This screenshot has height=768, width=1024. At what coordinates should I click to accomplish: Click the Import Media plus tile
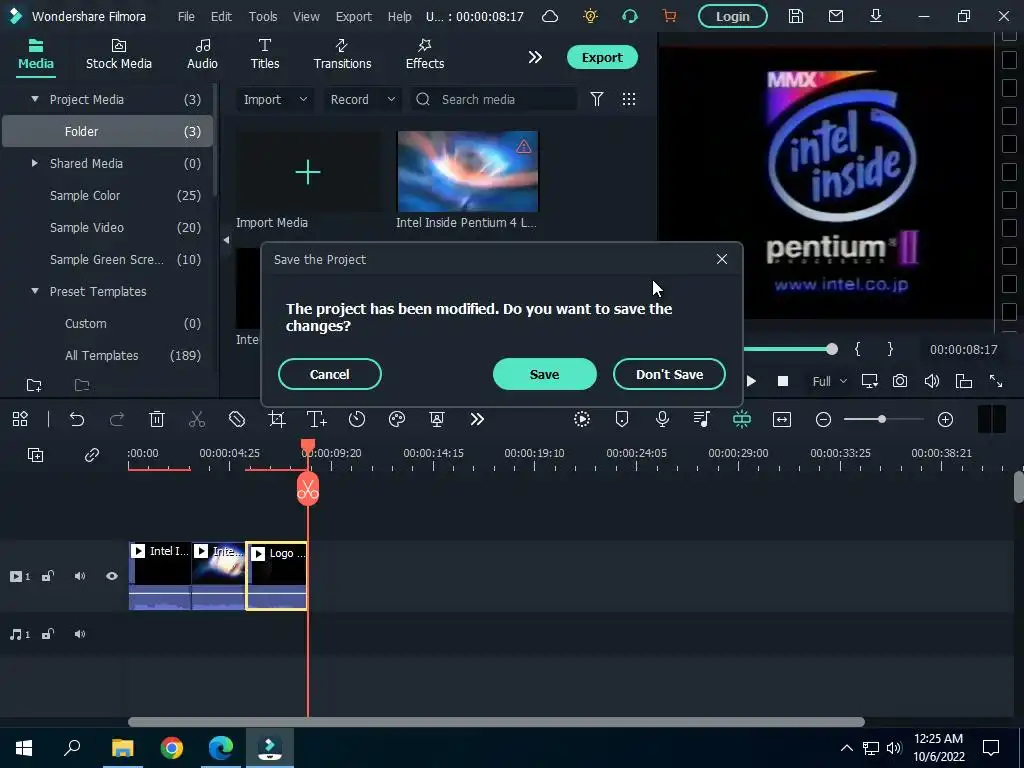(x=308, y=172)
